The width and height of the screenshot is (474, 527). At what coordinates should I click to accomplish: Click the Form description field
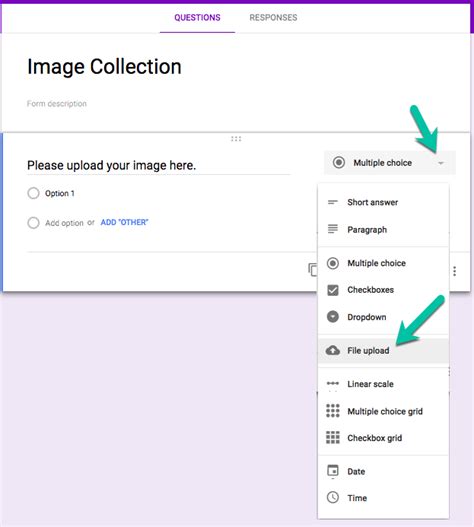coord(57,104)
